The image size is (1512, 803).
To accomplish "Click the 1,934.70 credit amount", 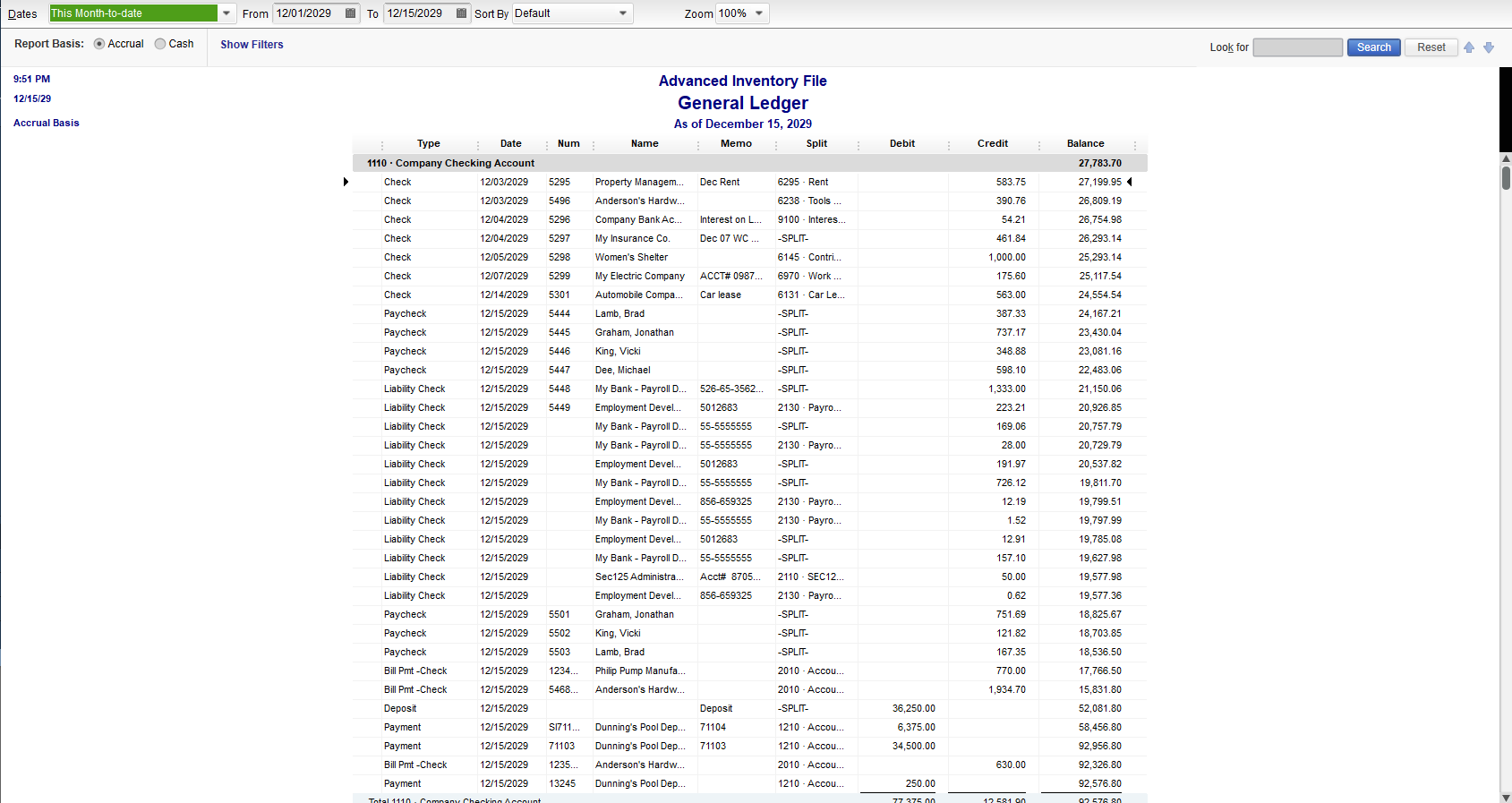I will point(1007,689).
